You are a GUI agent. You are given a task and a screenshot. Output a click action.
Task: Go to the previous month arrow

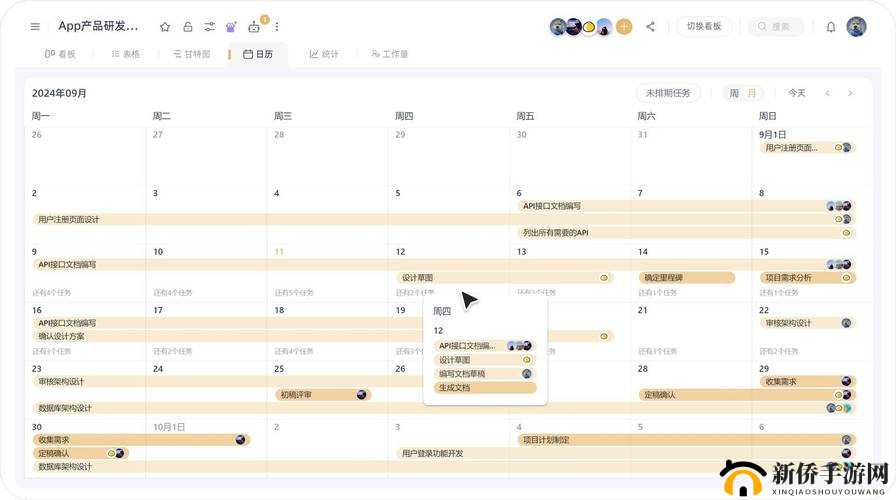coord(827,93)
